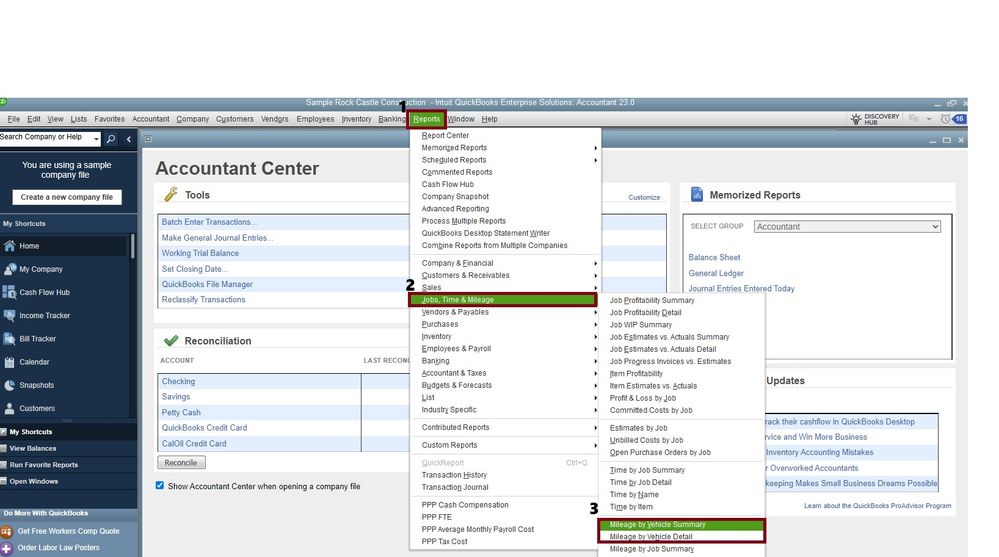
Task: Click the Reconciliation checkmark icon
Action: [x=171, y=341]
